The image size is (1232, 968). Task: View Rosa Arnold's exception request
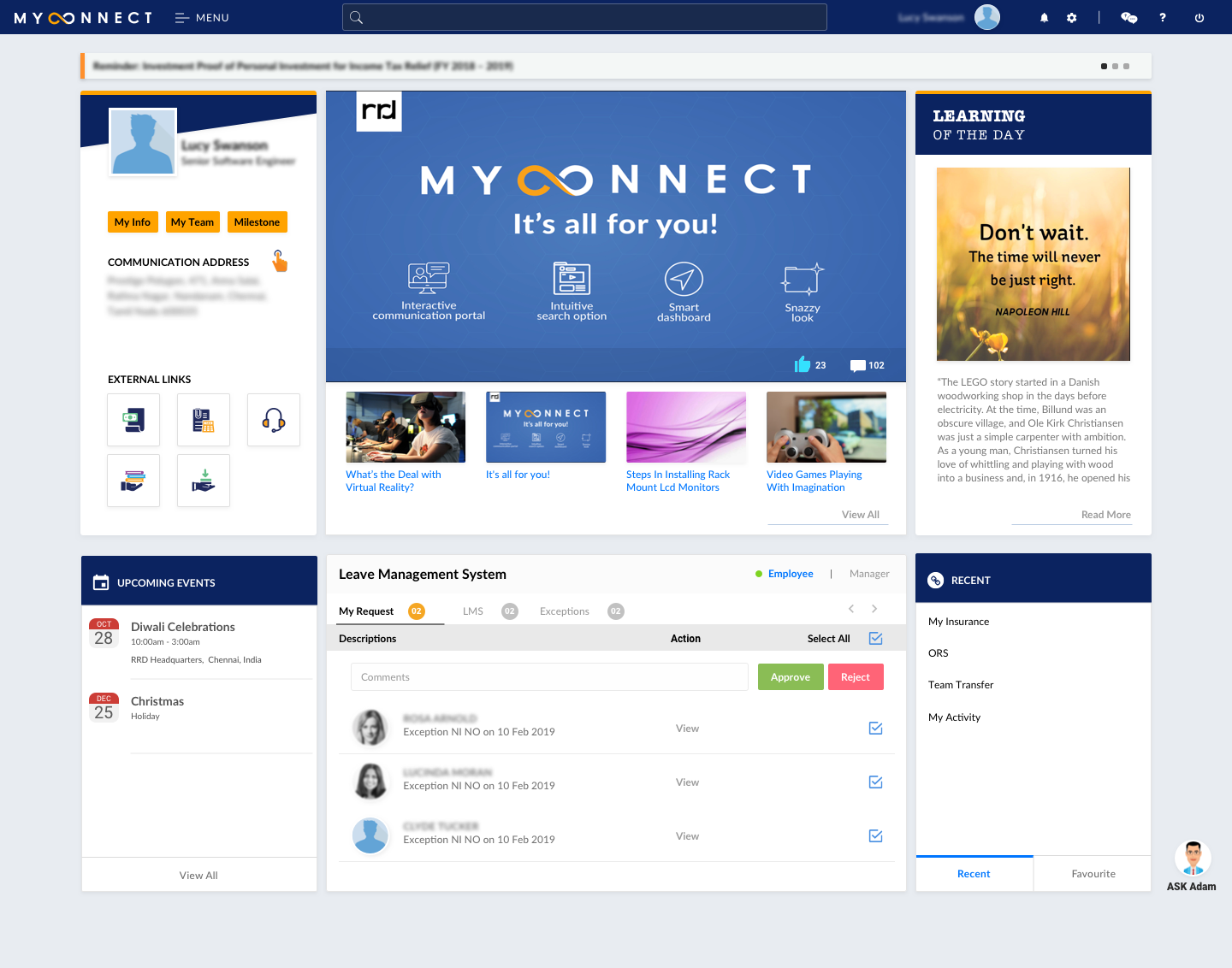(x=687, y=729)
